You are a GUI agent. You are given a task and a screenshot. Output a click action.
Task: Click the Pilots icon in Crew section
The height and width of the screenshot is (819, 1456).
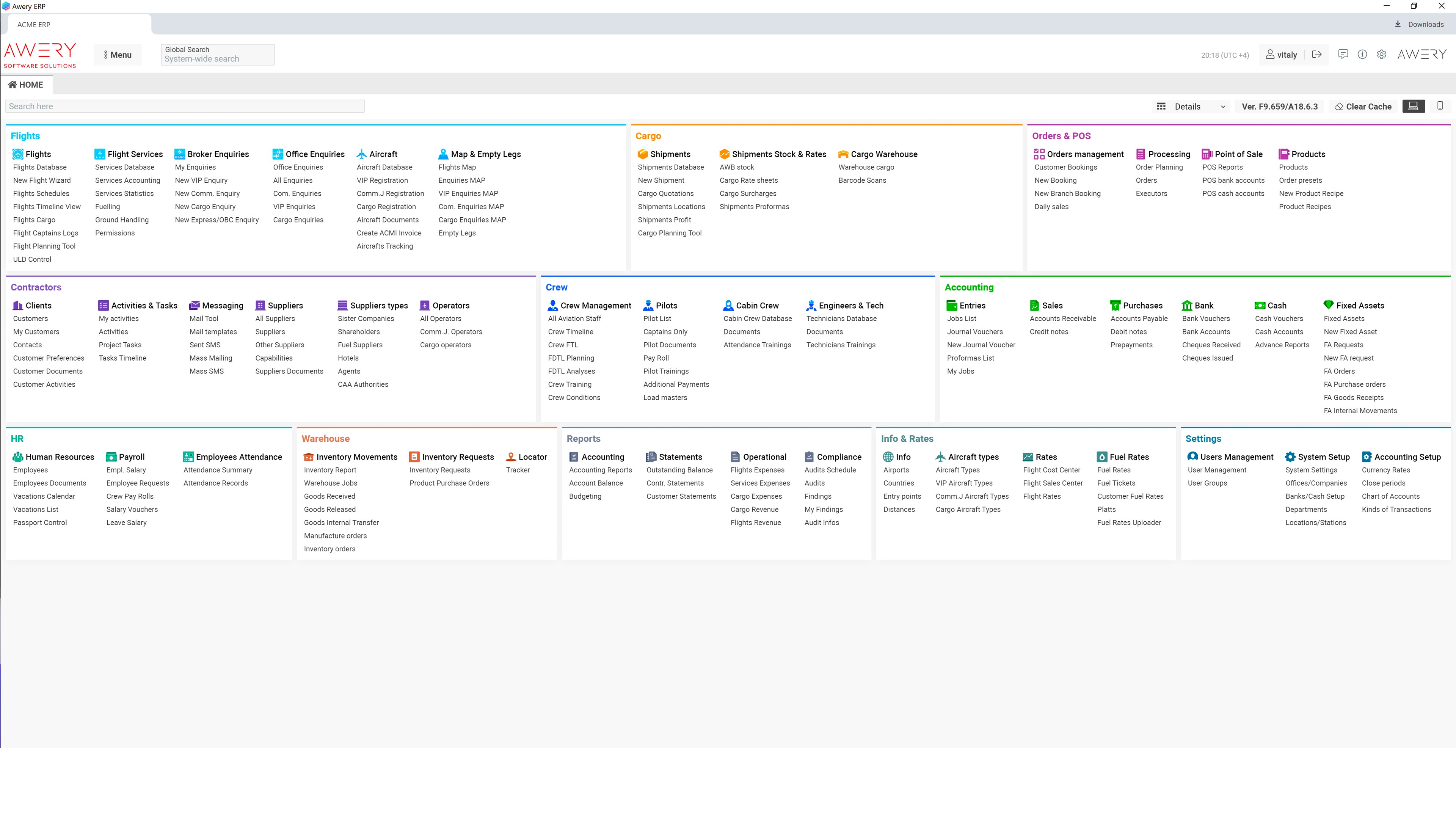click(x=648, y=305)
